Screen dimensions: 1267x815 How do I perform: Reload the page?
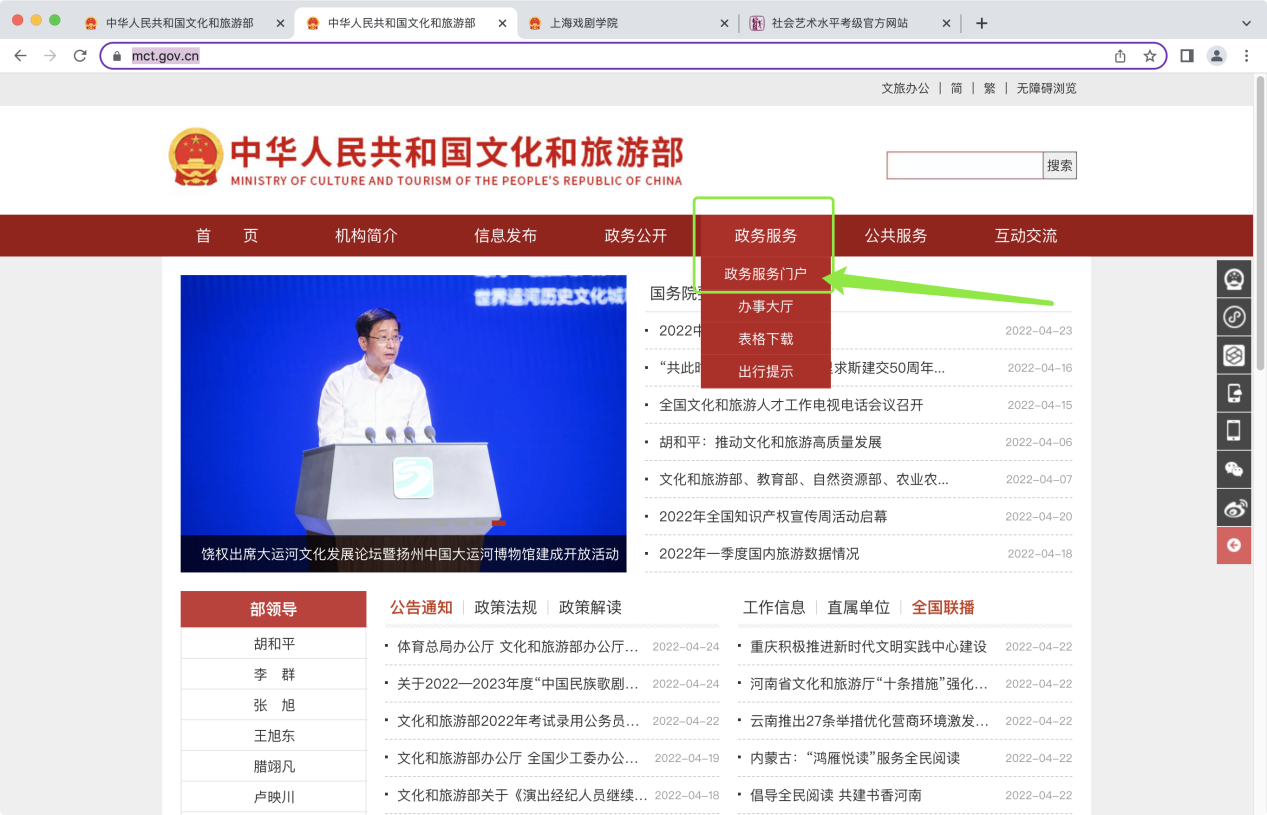[80, 56]
